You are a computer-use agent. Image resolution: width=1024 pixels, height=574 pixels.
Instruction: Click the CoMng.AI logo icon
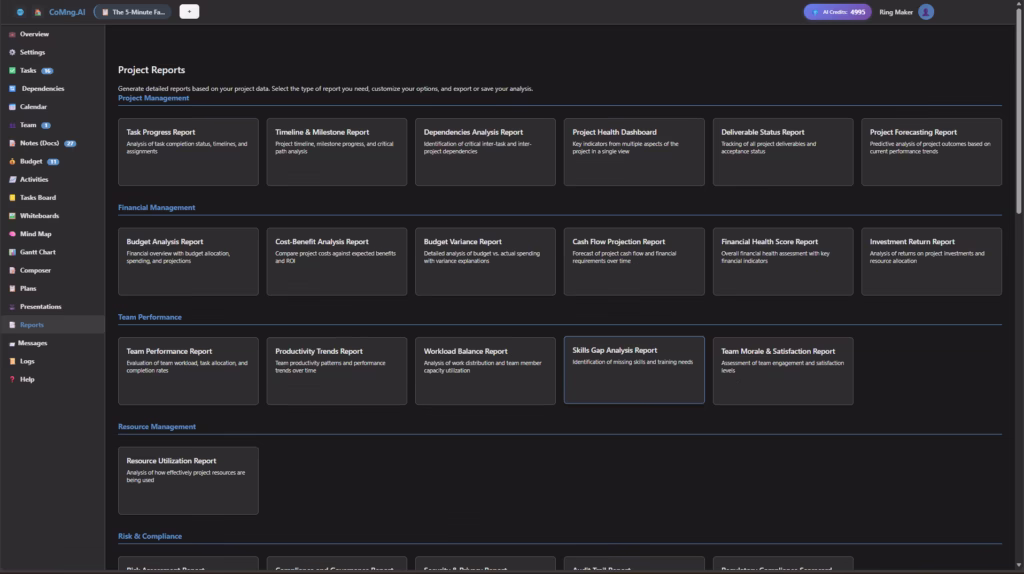[38, 12]
